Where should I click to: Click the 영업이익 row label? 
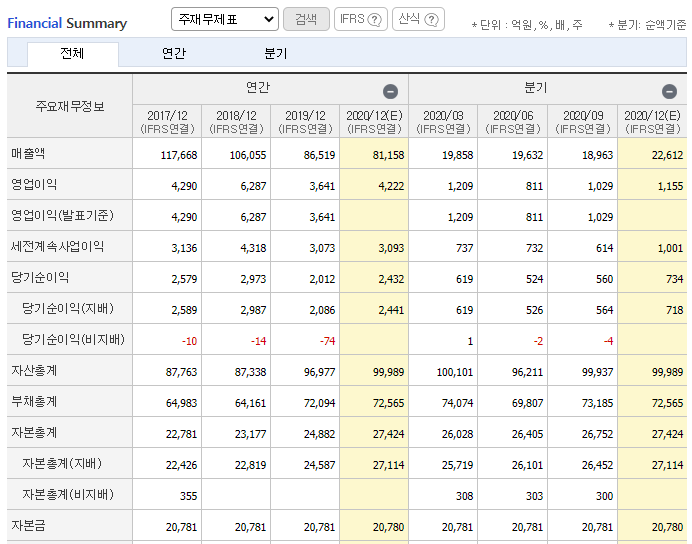(34, 184)
